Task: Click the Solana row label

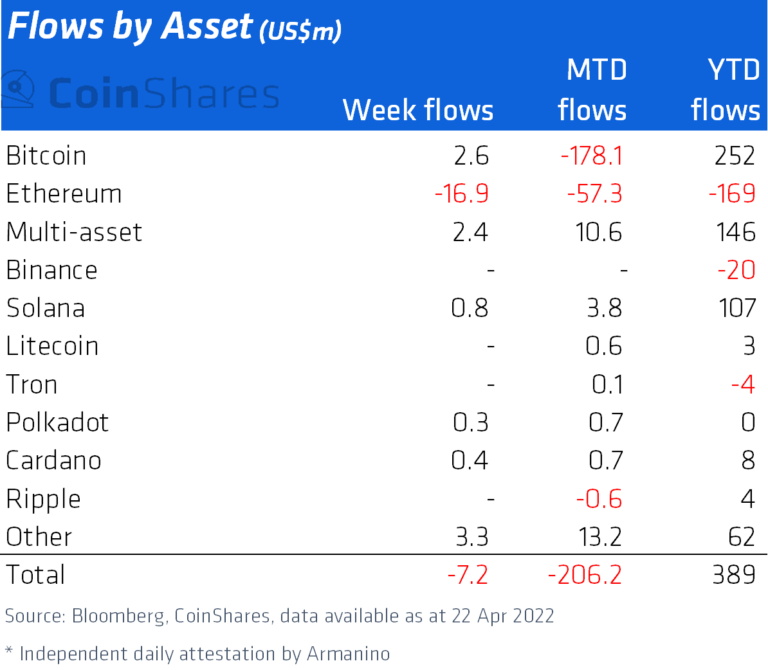Action: click(45, 308)
